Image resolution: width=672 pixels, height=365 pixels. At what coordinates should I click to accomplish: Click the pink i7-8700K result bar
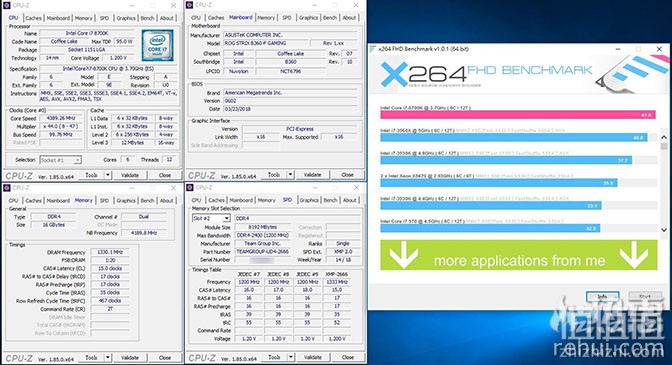tap(518, 115)
